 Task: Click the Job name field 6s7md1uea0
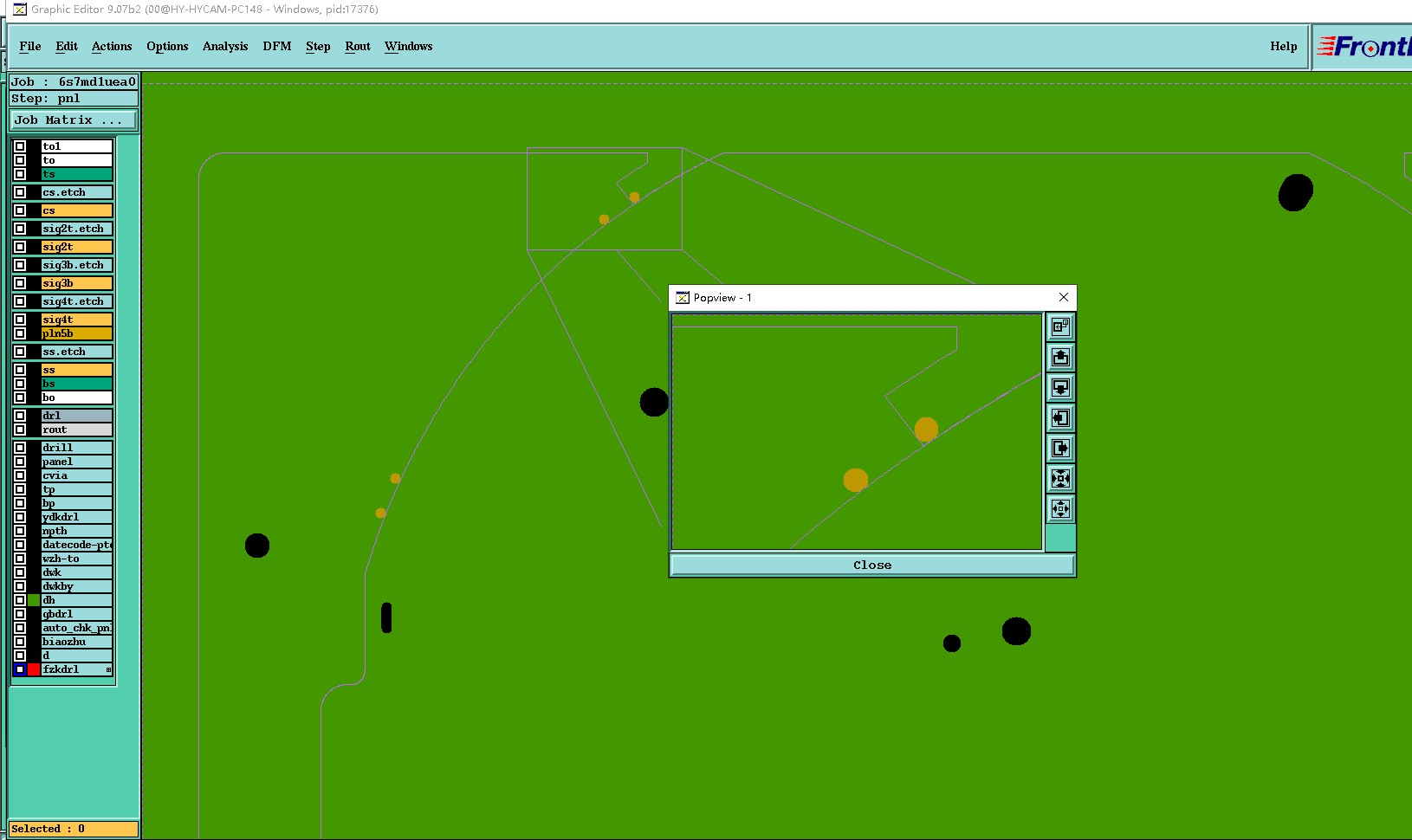coord(74,82)
